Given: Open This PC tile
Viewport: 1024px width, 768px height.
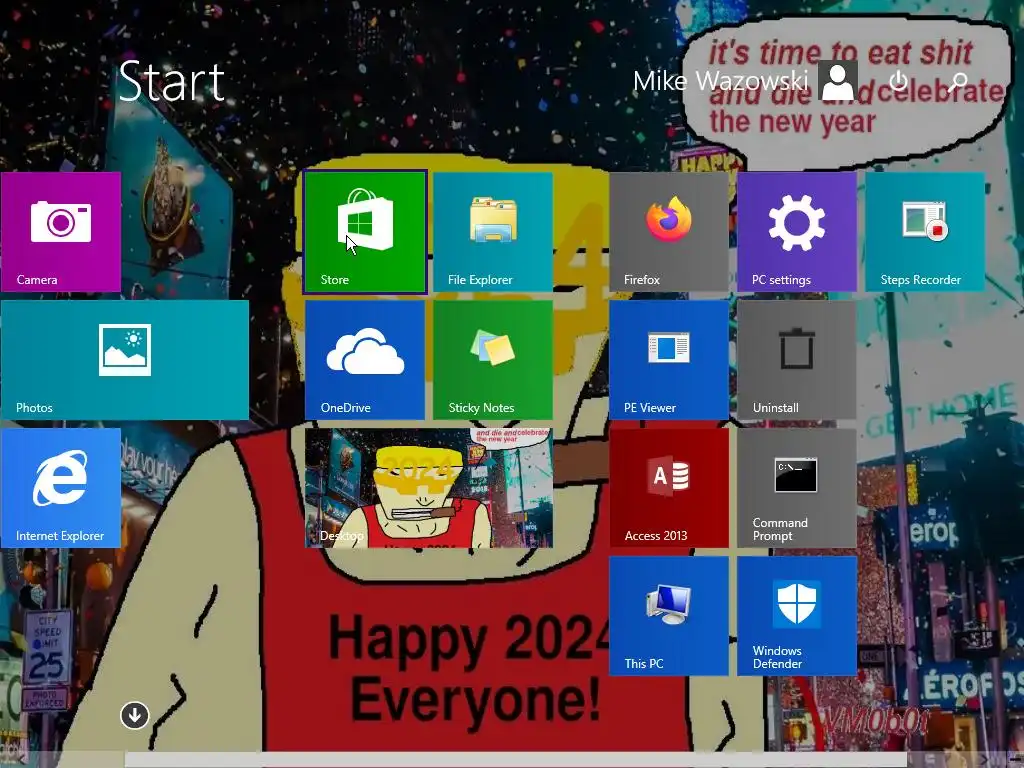Looking at the screenshot, I should click(x=669, y=616).
